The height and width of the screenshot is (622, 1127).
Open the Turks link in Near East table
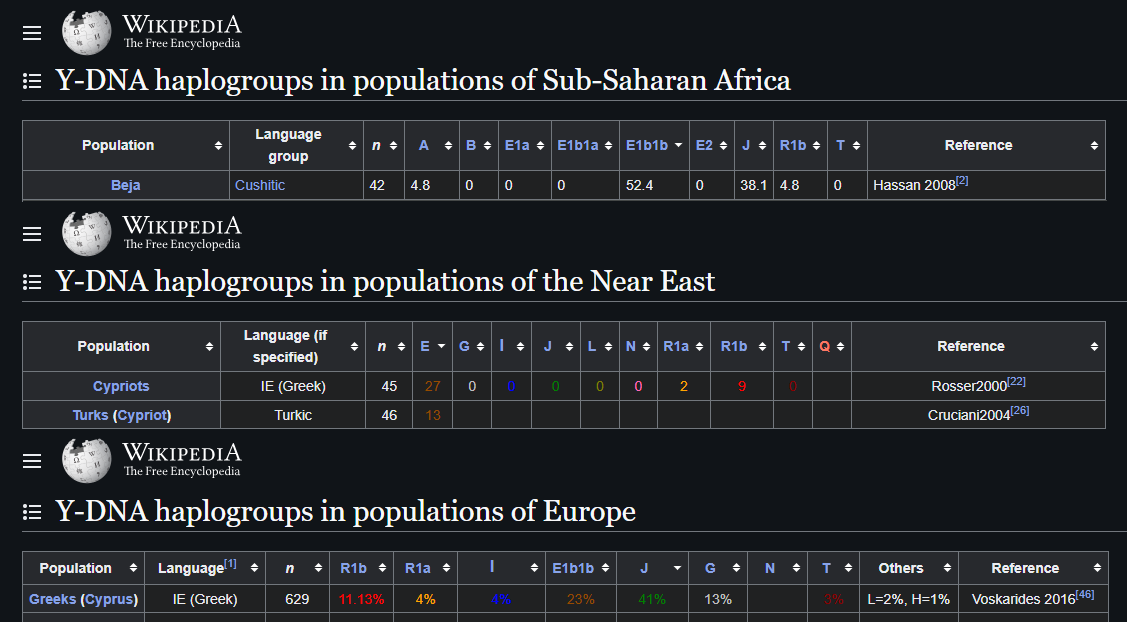point(91,416)
